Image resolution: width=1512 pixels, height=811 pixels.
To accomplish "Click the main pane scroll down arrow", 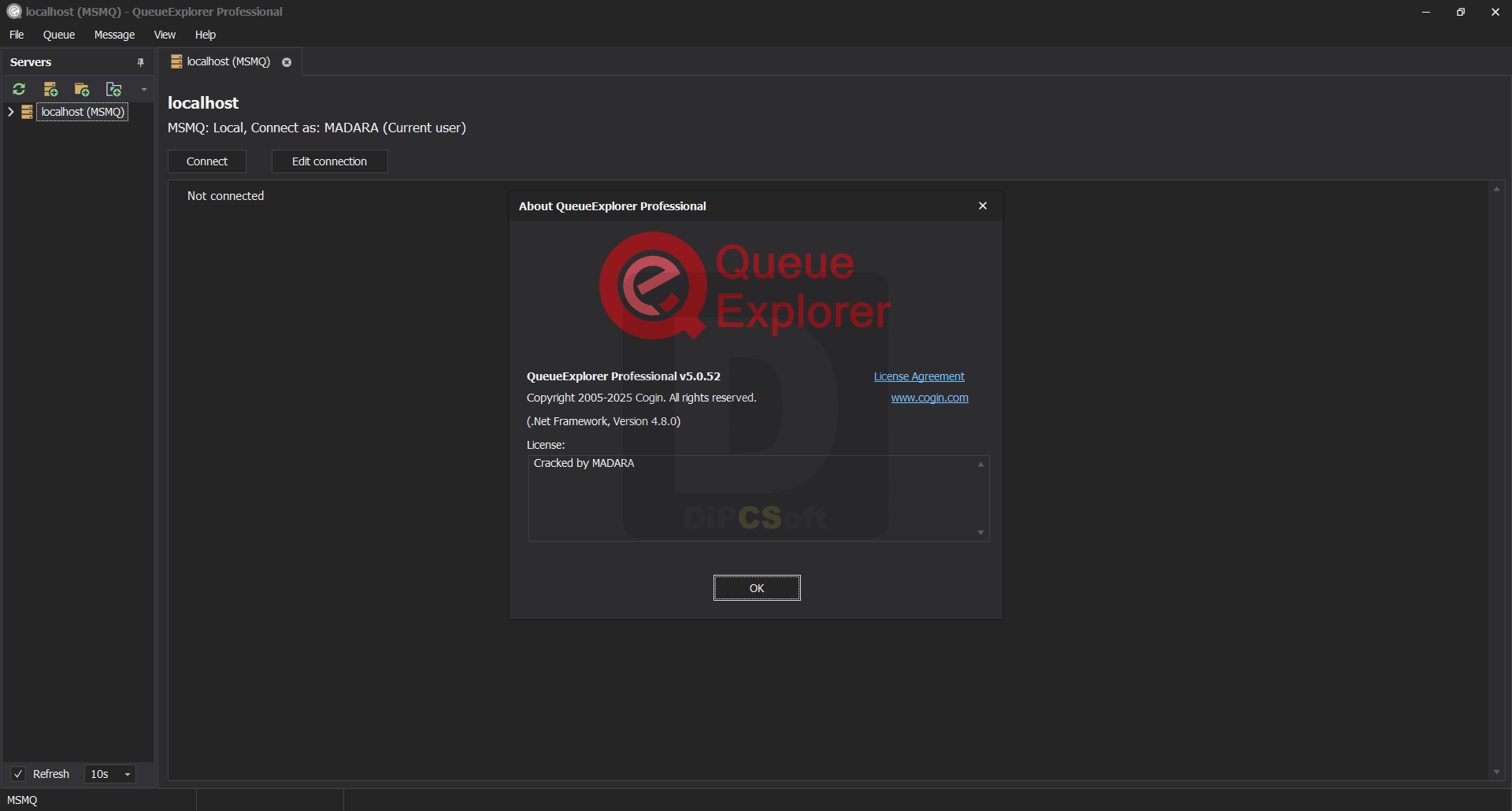I will [1497, 772].
